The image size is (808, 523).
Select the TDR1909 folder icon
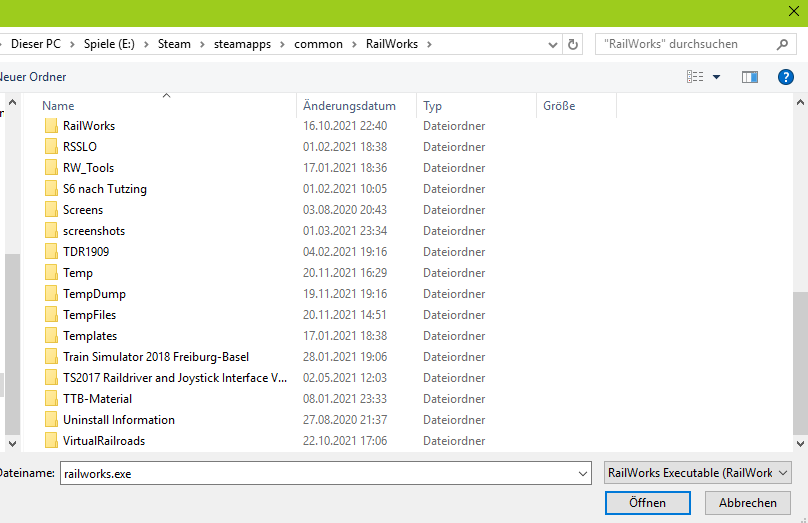(x=51, y=252)
